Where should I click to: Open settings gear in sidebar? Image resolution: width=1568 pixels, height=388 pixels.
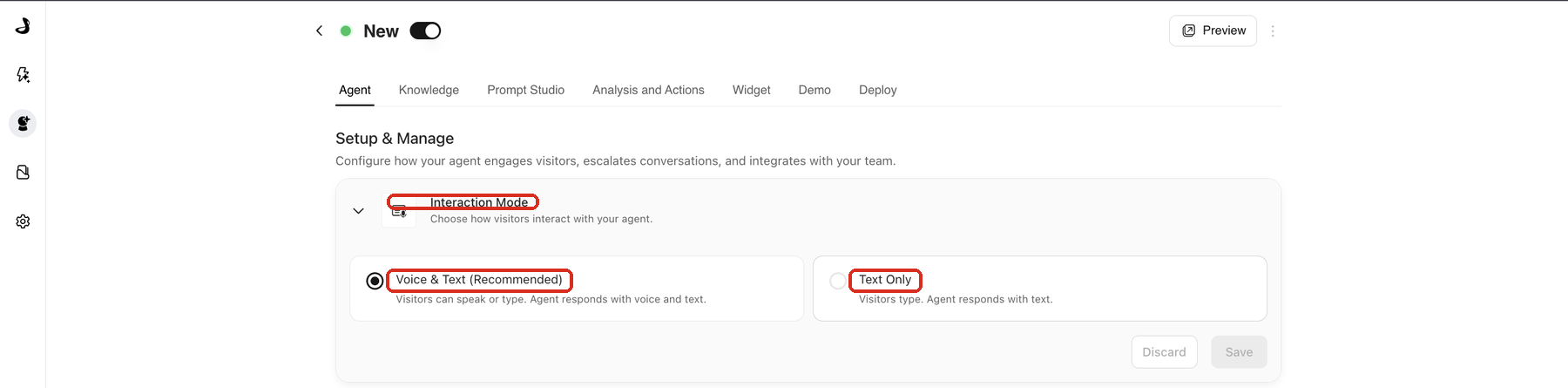[x=23, y=221]
